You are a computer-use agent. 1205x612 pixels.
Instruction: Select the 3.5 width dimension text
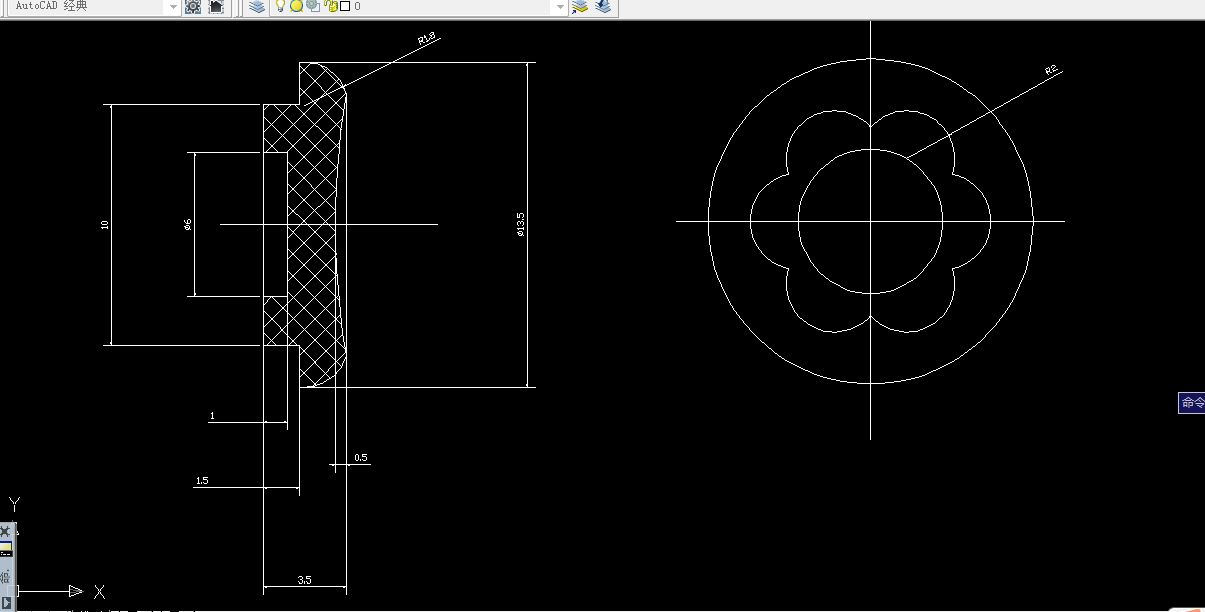point(305,579)
